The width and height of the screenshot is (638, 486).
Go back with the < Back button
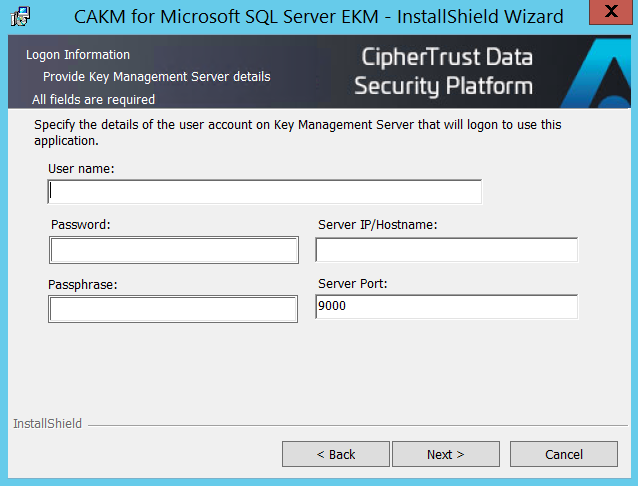pos(335,454)
